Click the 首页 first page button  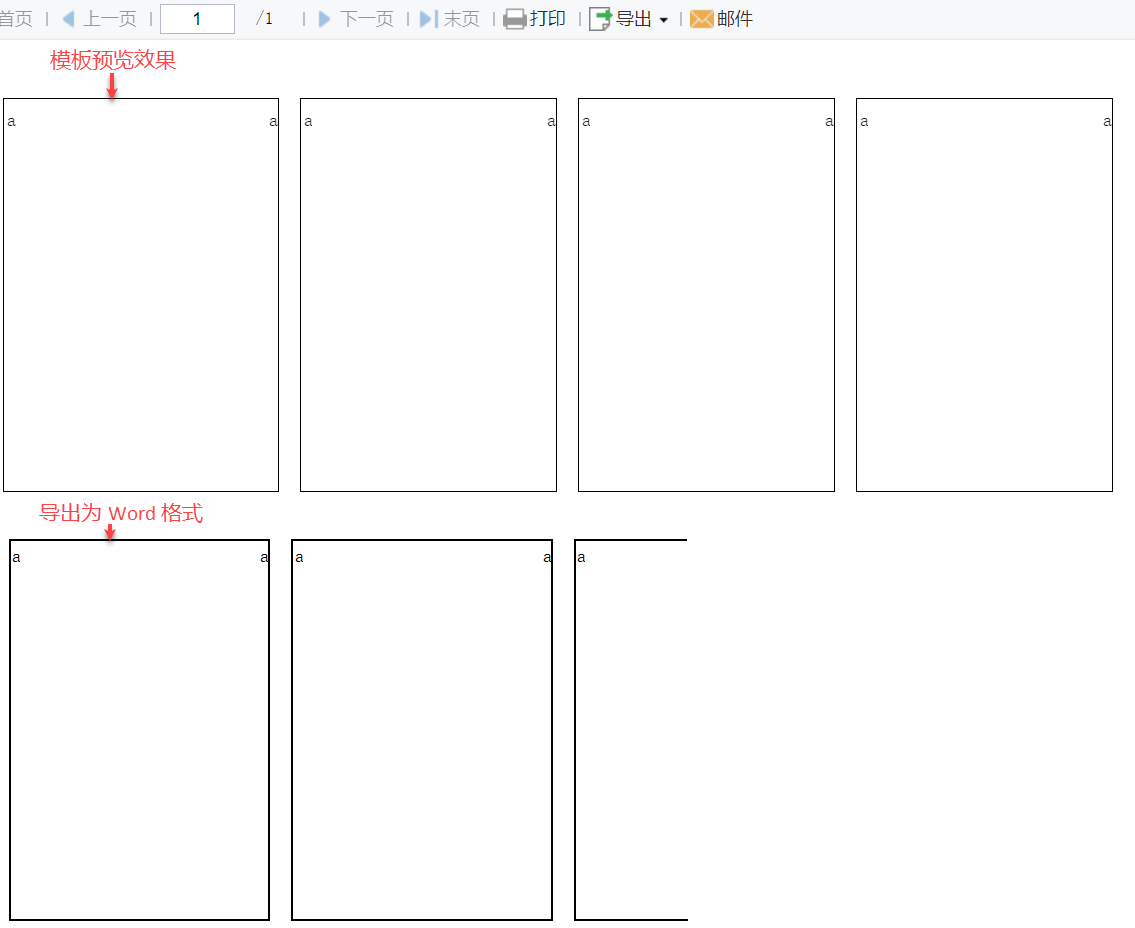click(x=16, y=19)
